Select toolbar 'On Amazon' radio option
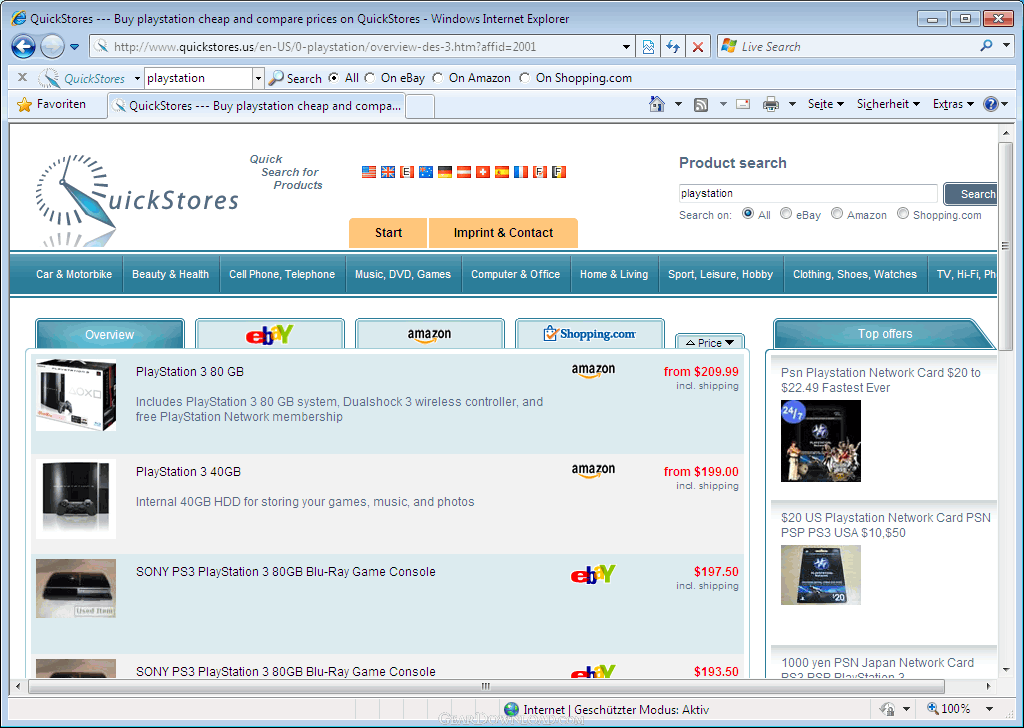Image resolution: width=1024 pixels, height=728 pixels. (438, 78)
